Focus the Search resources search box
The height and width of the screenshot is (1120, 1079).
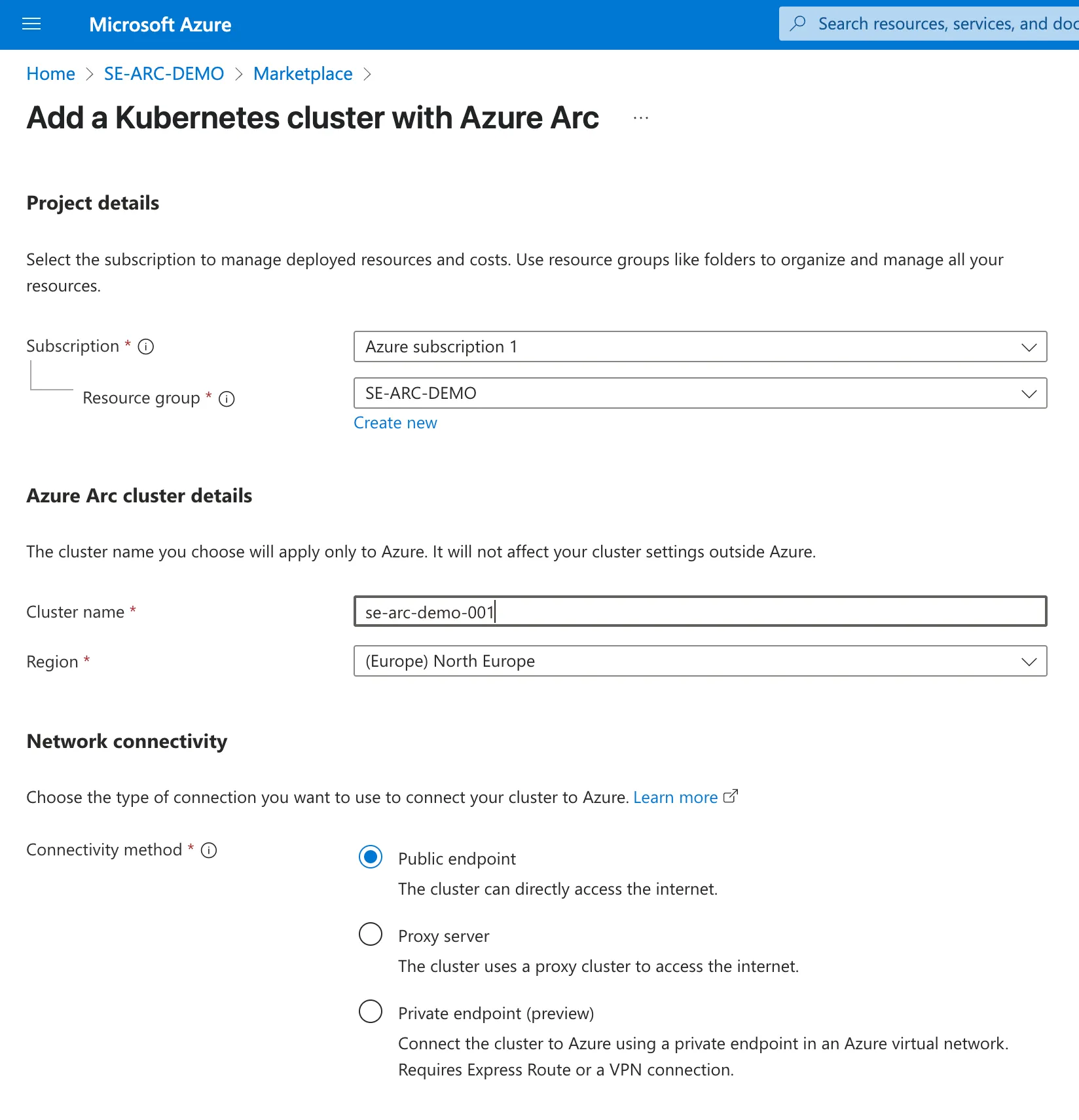[x=929, y=24]
